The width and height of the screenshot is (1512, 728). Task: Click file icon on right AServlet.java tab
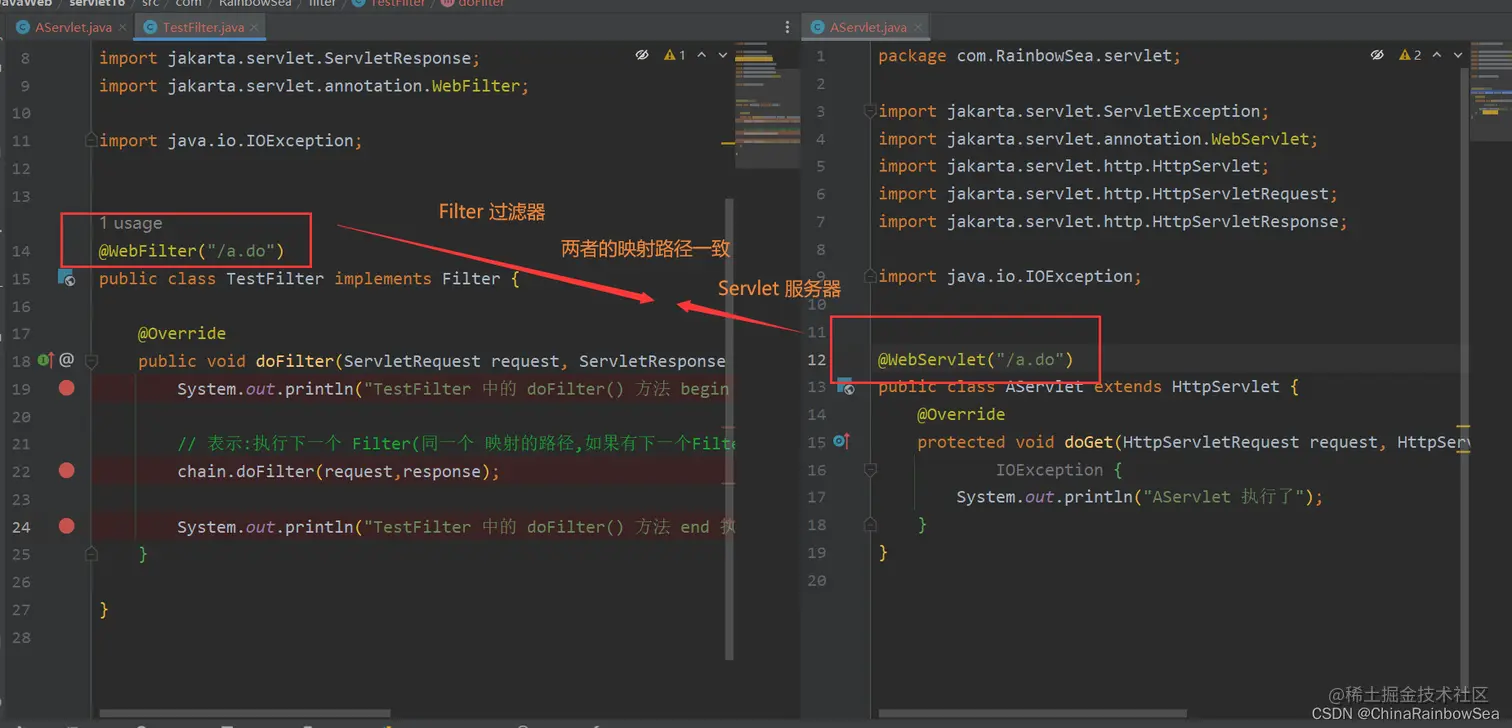[818, 27]
